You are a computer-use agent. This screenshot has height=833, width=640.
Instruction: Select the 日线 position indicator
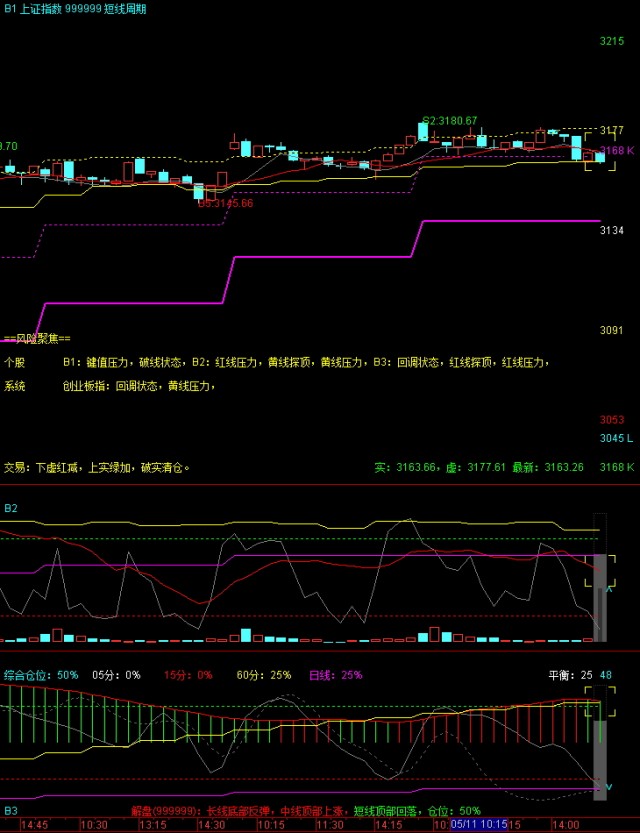pyautogui.click(x=336, y=675)
